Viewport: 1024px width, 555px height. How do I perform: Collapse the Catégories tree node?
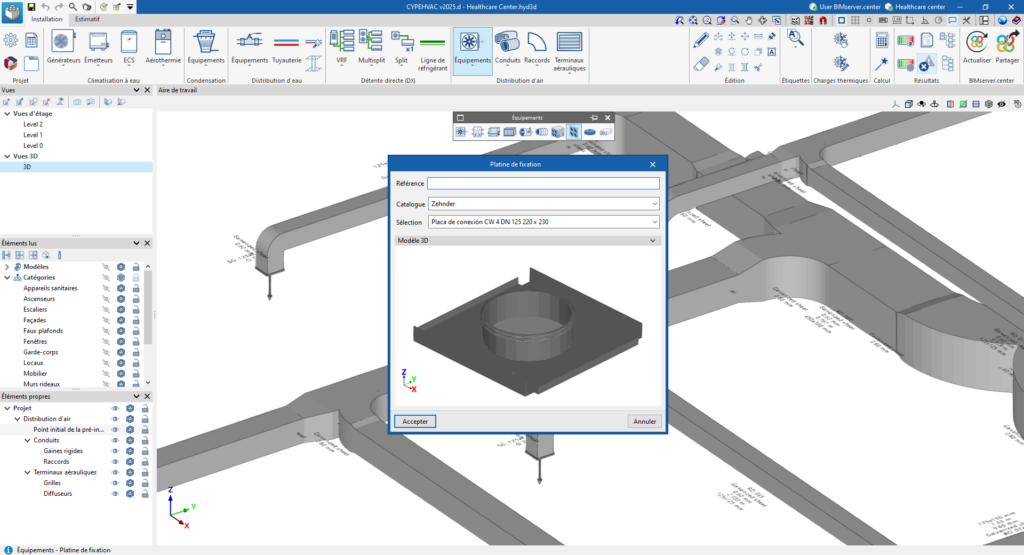[7, 278]
